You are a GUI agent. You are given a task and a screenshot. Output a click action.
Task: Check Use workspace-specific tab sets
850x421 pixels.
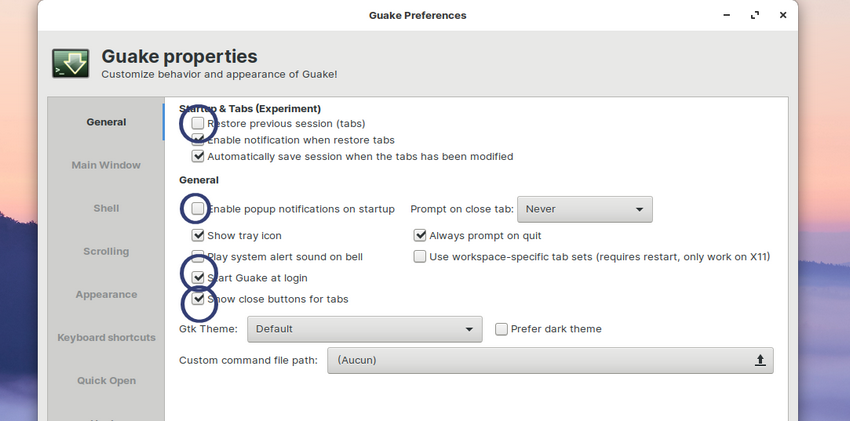tap(420, 257)
